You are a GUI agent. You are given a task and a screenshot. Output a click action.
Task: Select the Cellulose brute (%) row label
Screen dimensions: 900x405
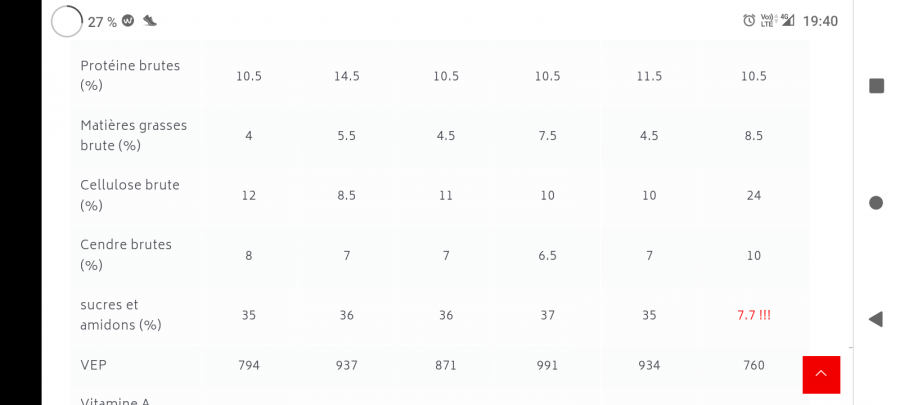tap(130, 196)
